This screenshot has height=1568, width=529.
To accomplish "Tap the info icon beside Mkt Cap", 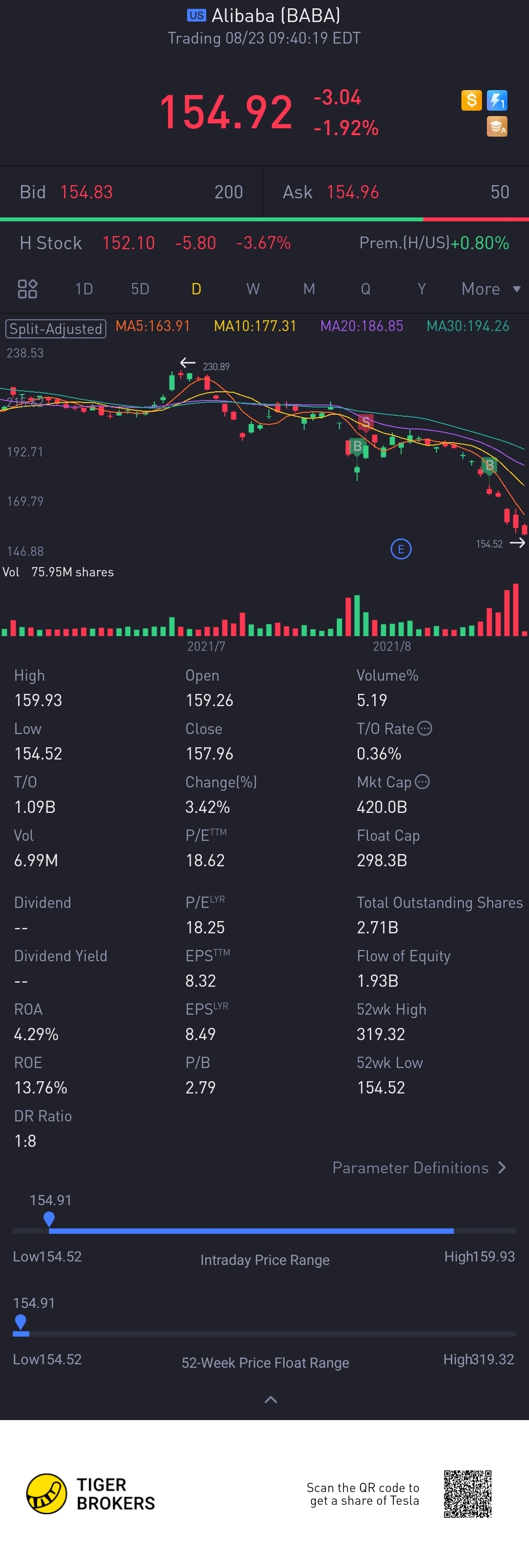I will point(423,782).
